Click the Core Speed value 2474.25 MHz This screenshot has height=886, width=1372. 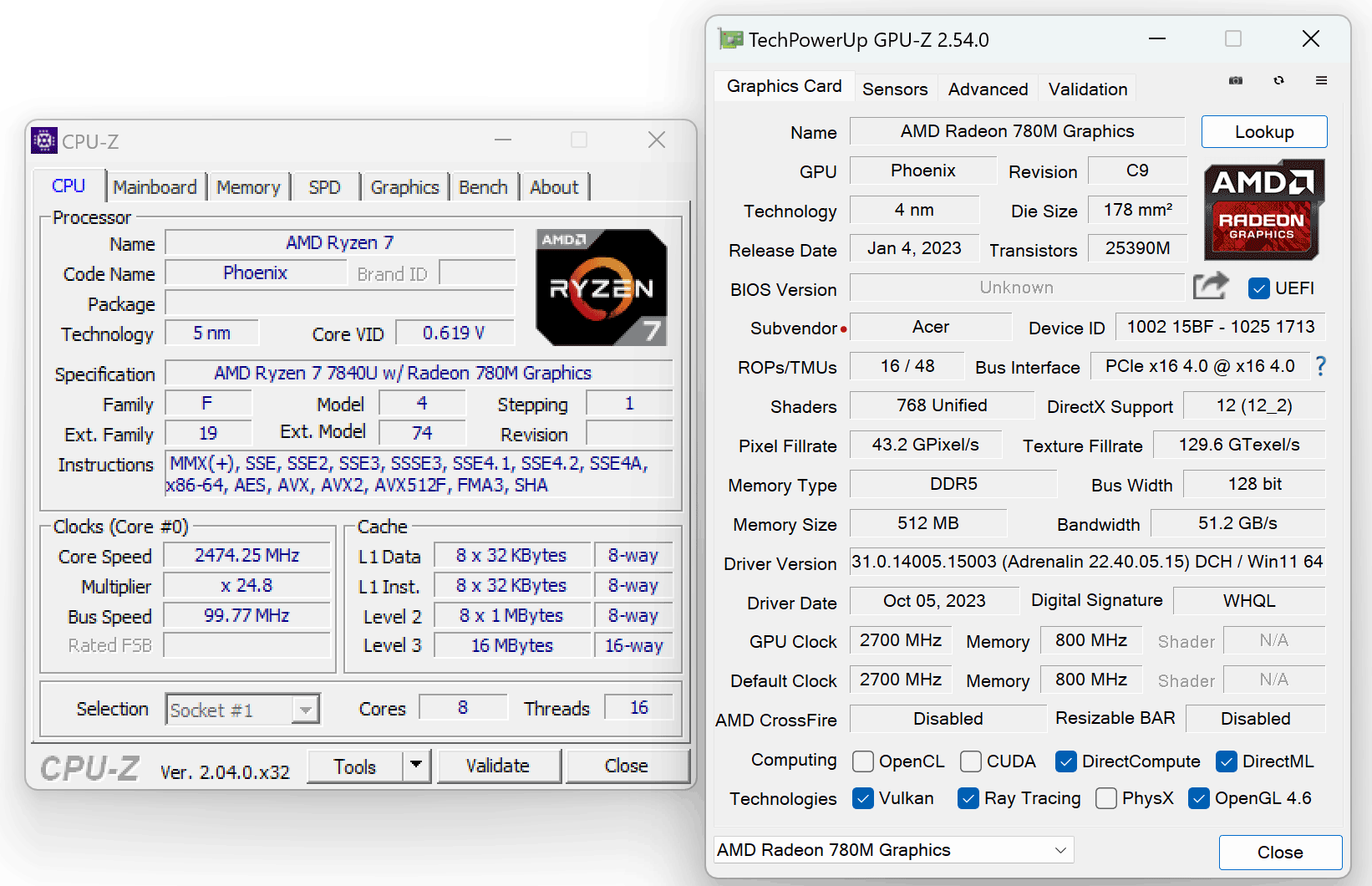tap(247, 555)
